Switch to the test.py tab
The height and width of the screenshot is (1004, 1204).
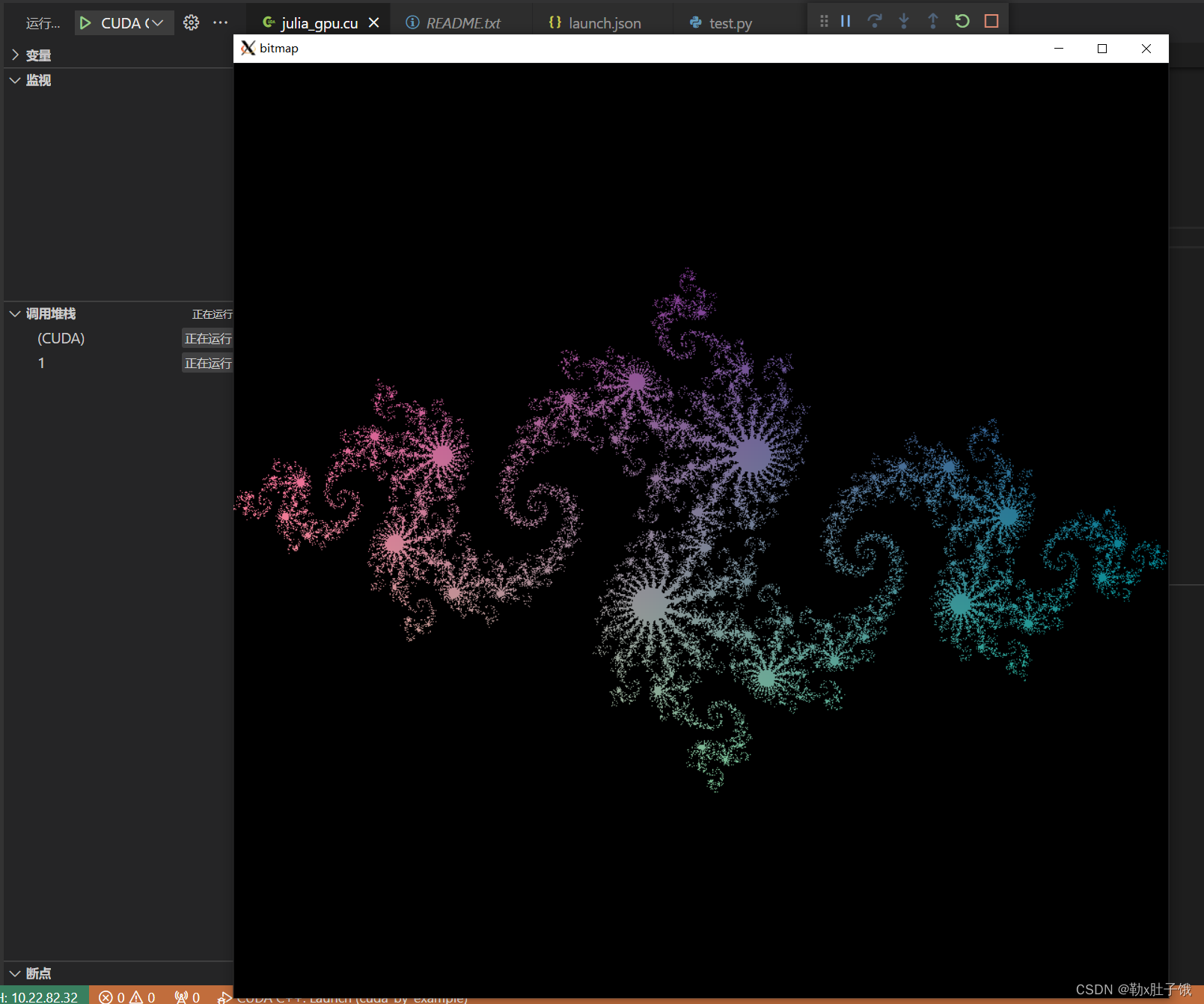730,23
